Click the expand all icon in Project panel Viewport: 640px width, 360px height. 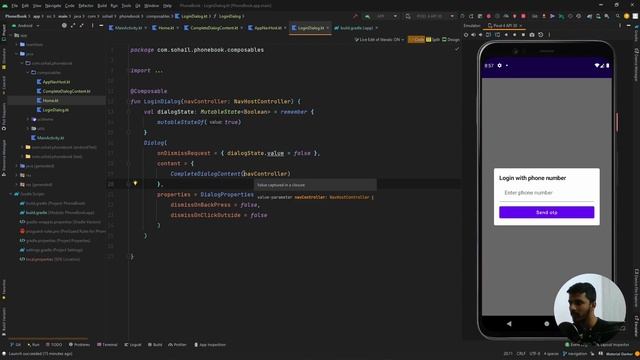(73, 25)
